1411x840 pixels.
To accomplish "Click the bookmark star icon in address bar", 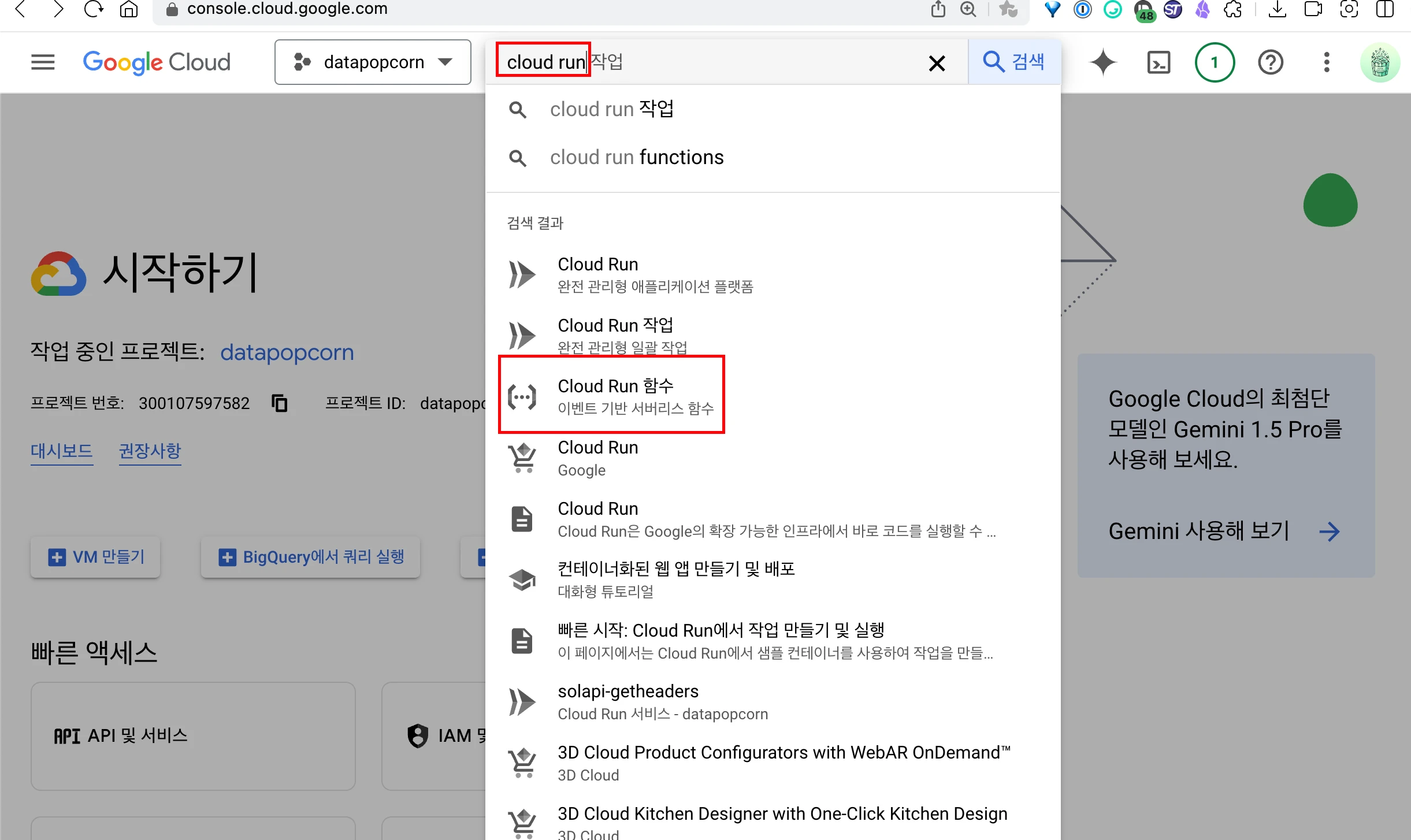I will click(x=1008, y=9).
